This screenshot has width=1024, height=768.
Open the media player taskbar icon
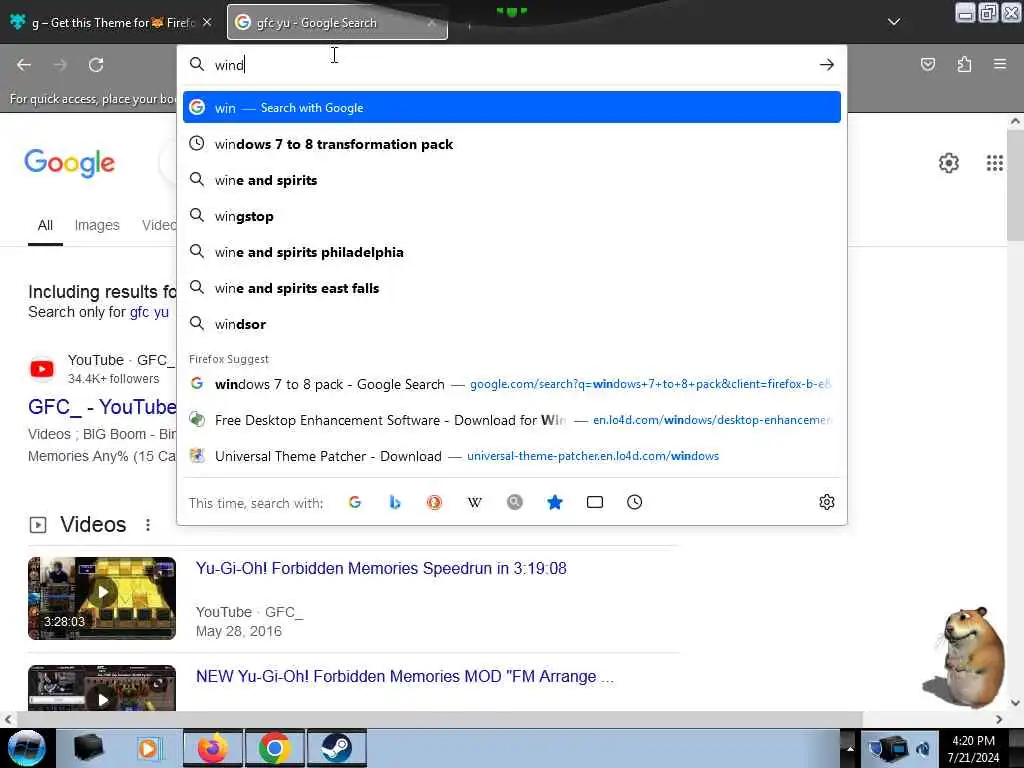[x=150, y=748]
